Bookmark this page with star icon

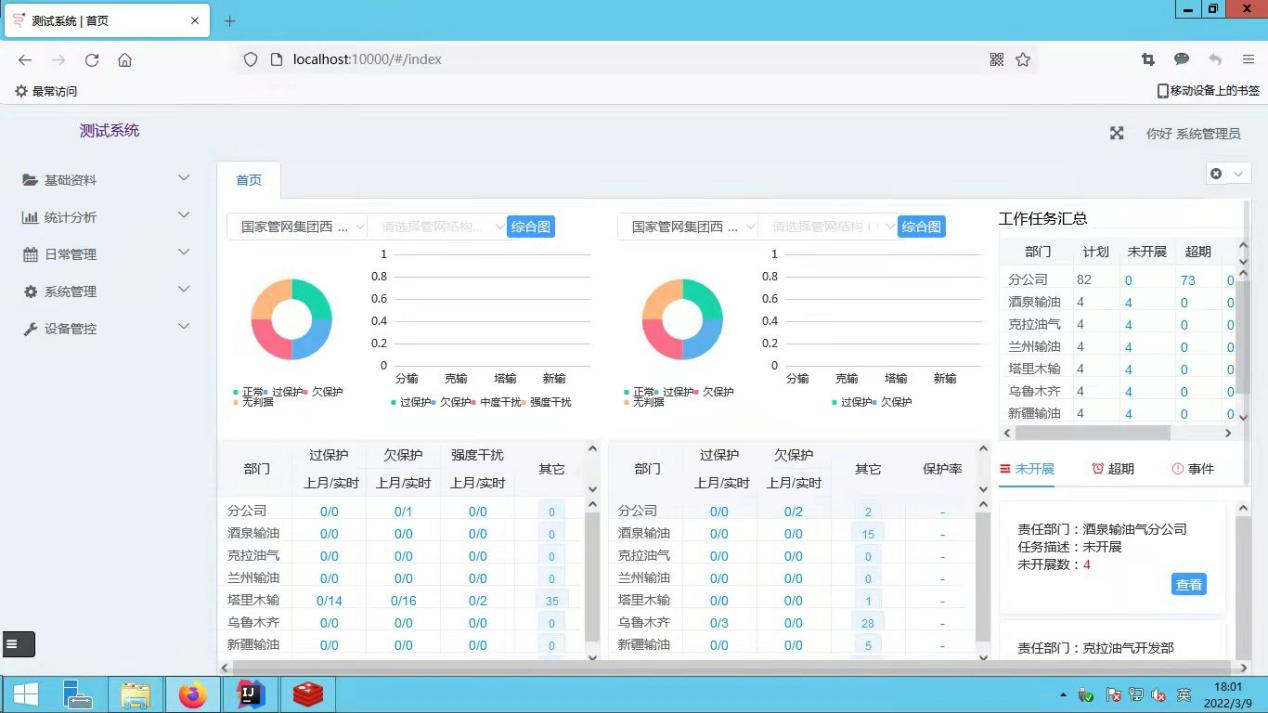click(1023, 60)
